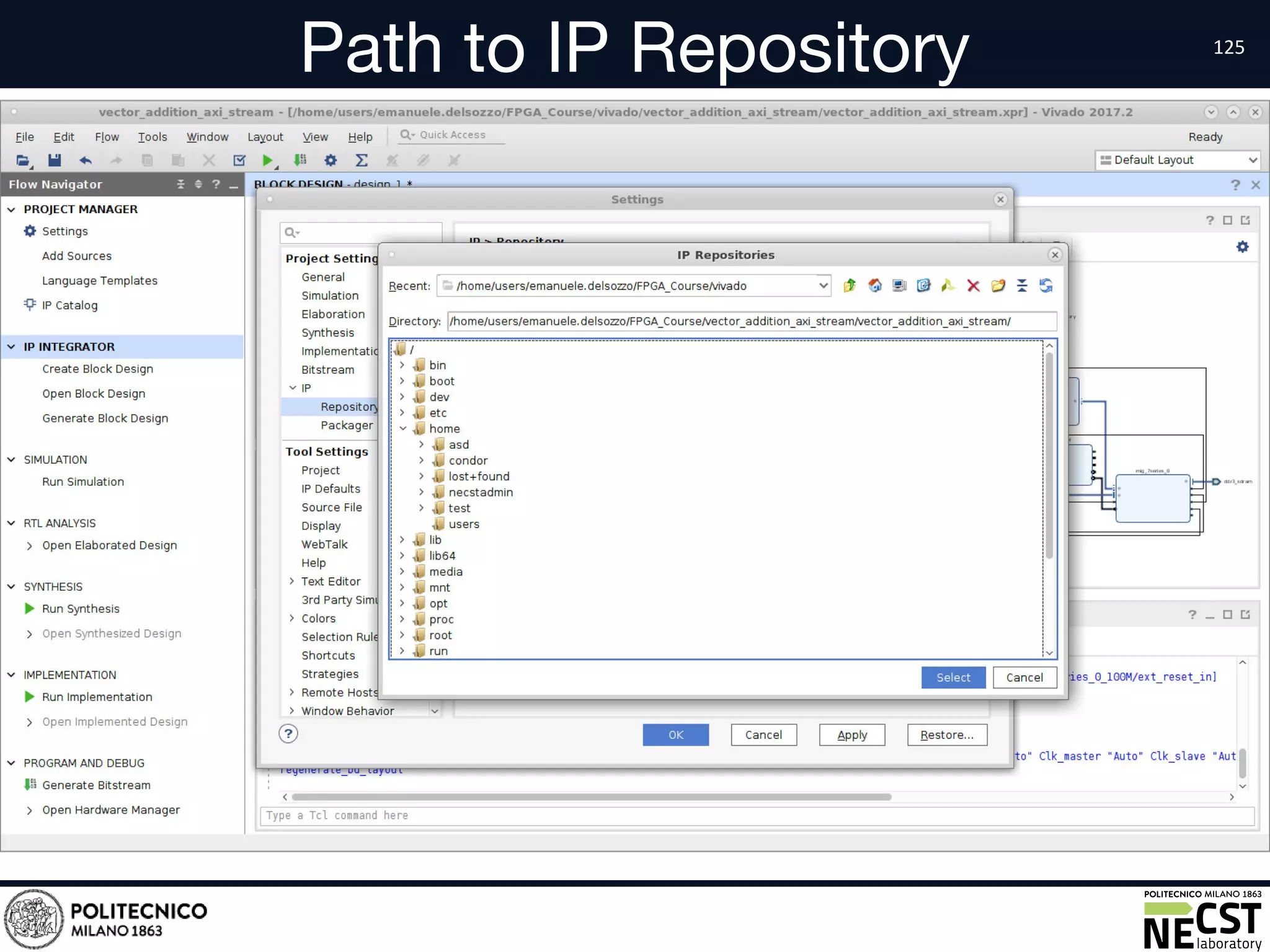Screen dimensions: 1270x952
Task: Click the Vivado install directory icon
Action: pos(948,286)
